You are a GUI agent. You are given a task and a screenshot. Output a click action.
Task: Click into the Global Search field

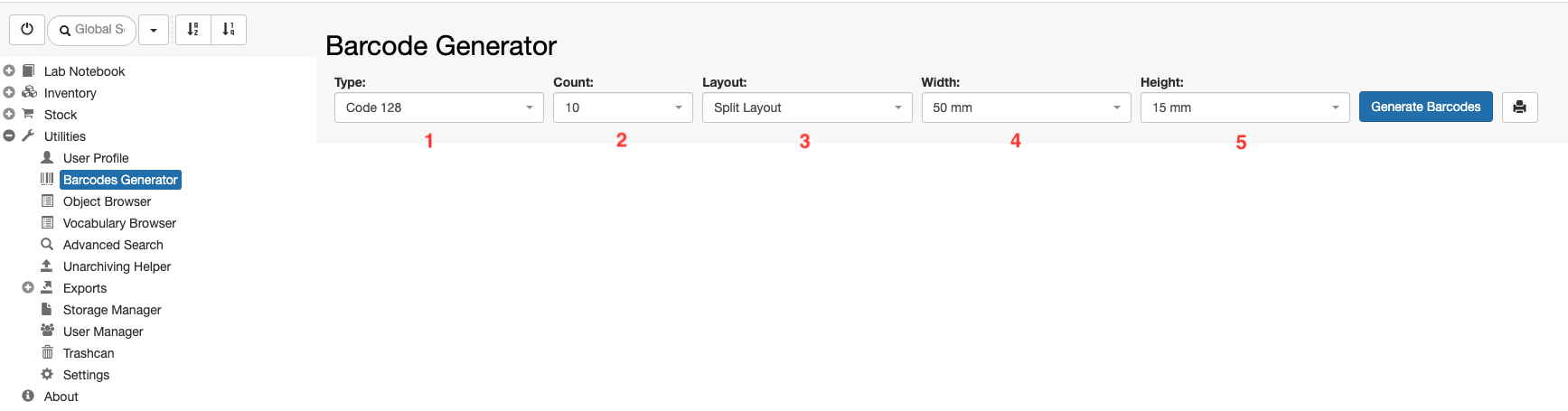coord(92,30)
